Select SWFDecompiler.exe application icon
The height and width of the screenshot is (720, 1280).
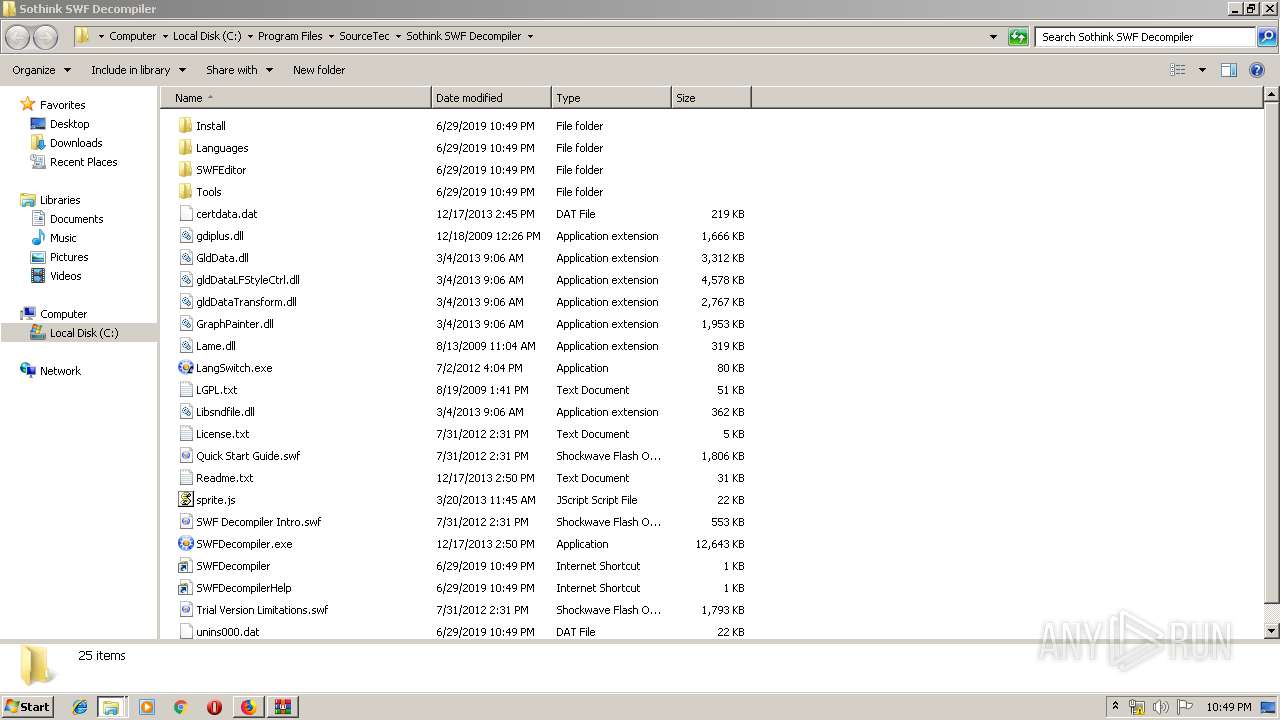185,544
